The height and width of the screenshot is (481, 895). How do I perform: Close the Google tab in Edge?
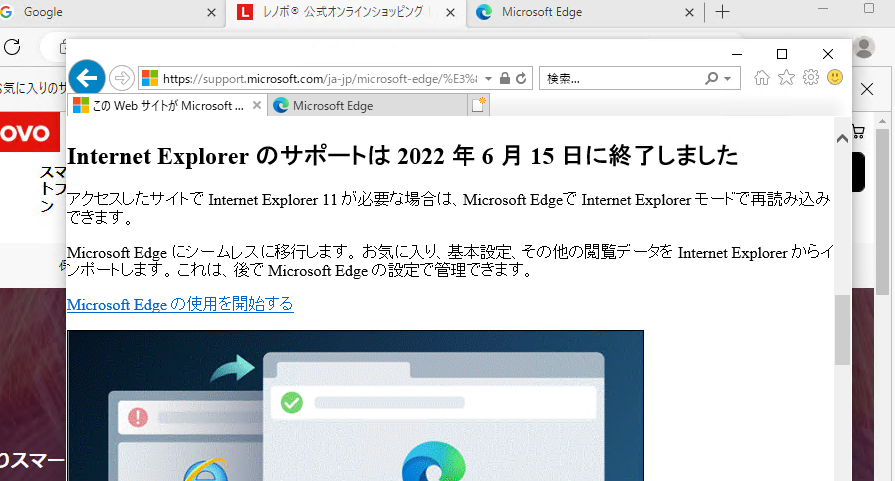point(211,13)
